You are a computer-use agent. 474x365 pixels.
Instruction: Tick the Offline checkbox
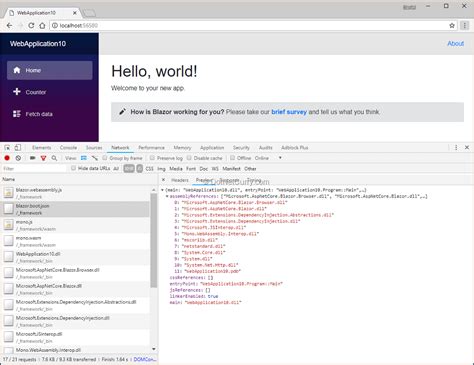[x=232, y=158]
